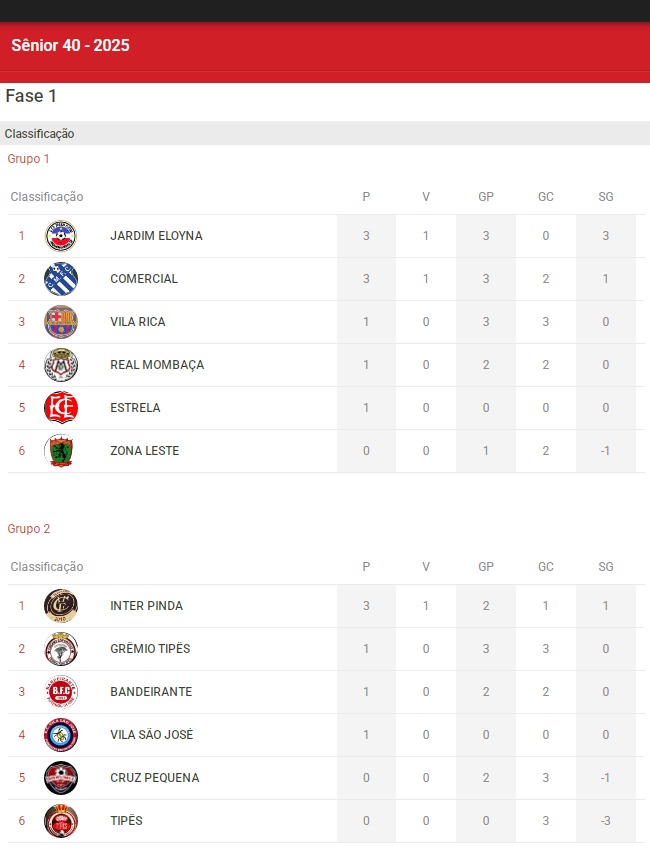
Task: Open the INTER PINDA team name link
Action: tap(146, 606)
